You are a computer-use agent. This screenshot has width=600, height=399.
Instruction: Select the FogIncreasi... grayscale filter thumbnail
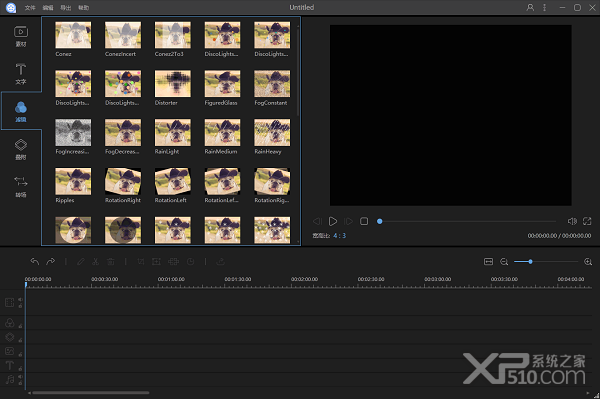coord(73,132)
